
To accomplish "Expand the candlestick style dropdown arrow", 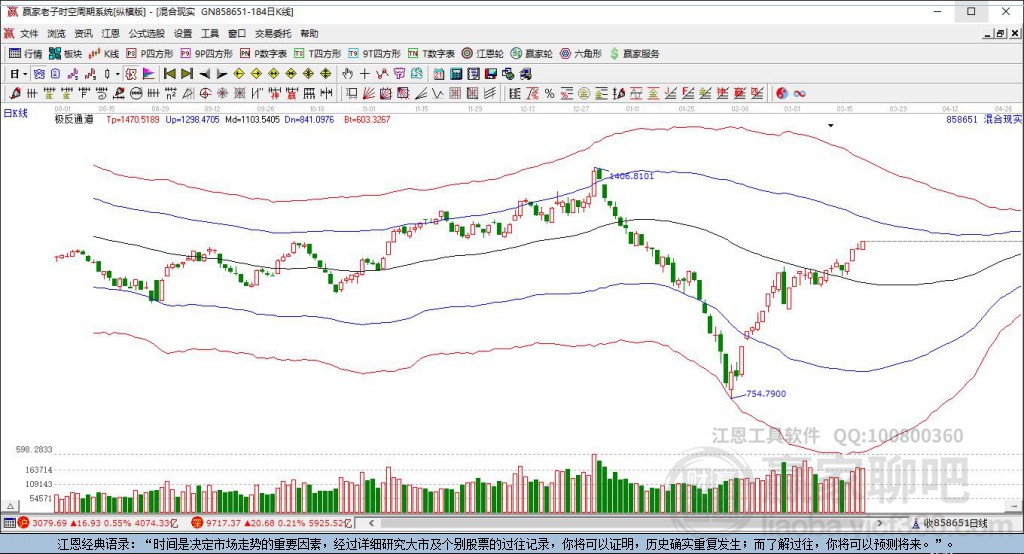I will [x=117, y=74].
